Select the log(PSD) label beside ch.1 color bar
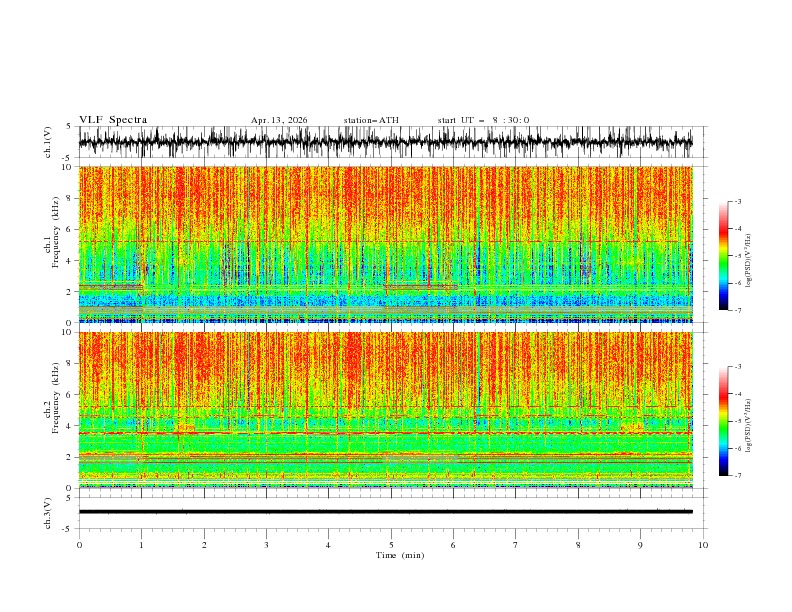The width and height of the screenshot is (792, 612). click(748, 261)
